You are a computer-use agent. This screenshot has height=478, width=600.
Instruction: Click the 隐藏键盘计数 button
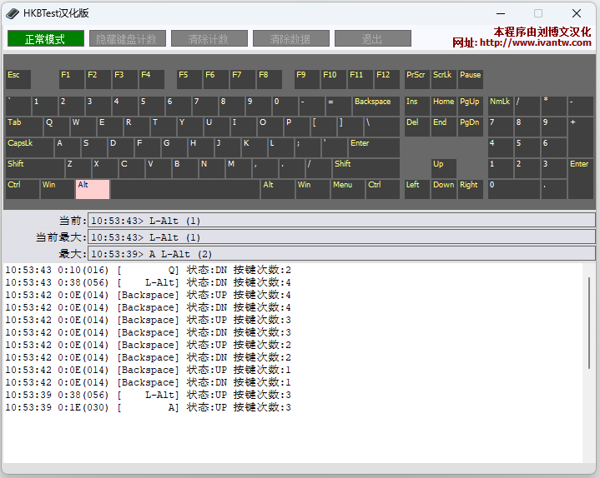[124, 39]
